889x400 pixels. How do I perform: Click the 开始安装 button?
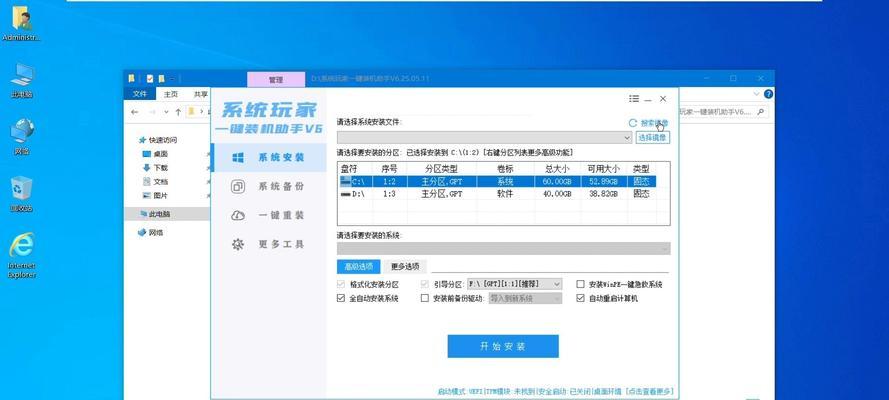pyautogui.click(x=503, y=346)
